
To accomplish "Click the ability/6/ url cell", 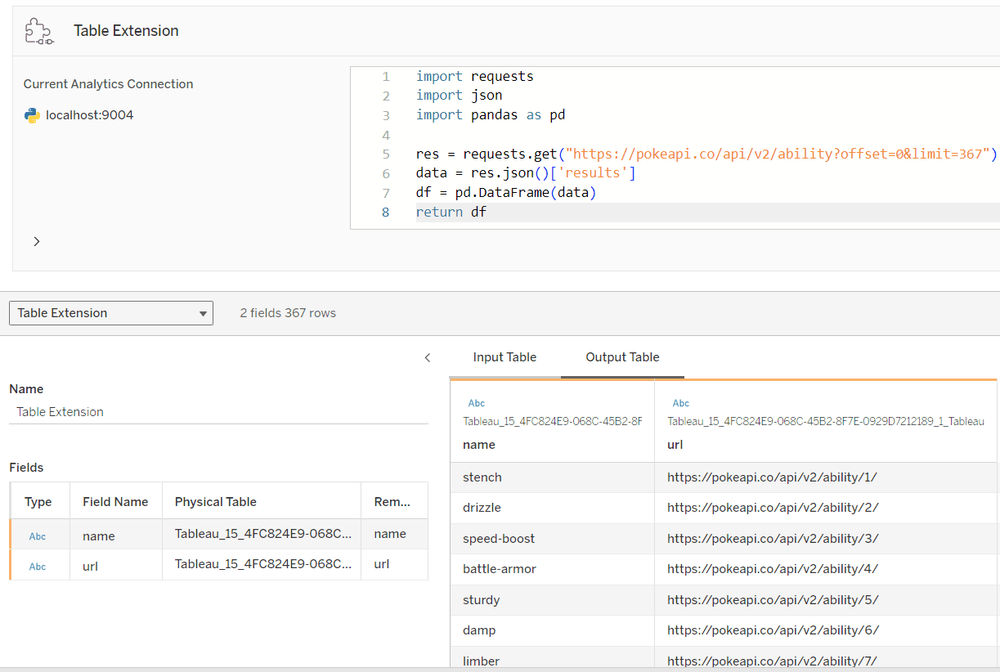I will (x=826, y=630).
